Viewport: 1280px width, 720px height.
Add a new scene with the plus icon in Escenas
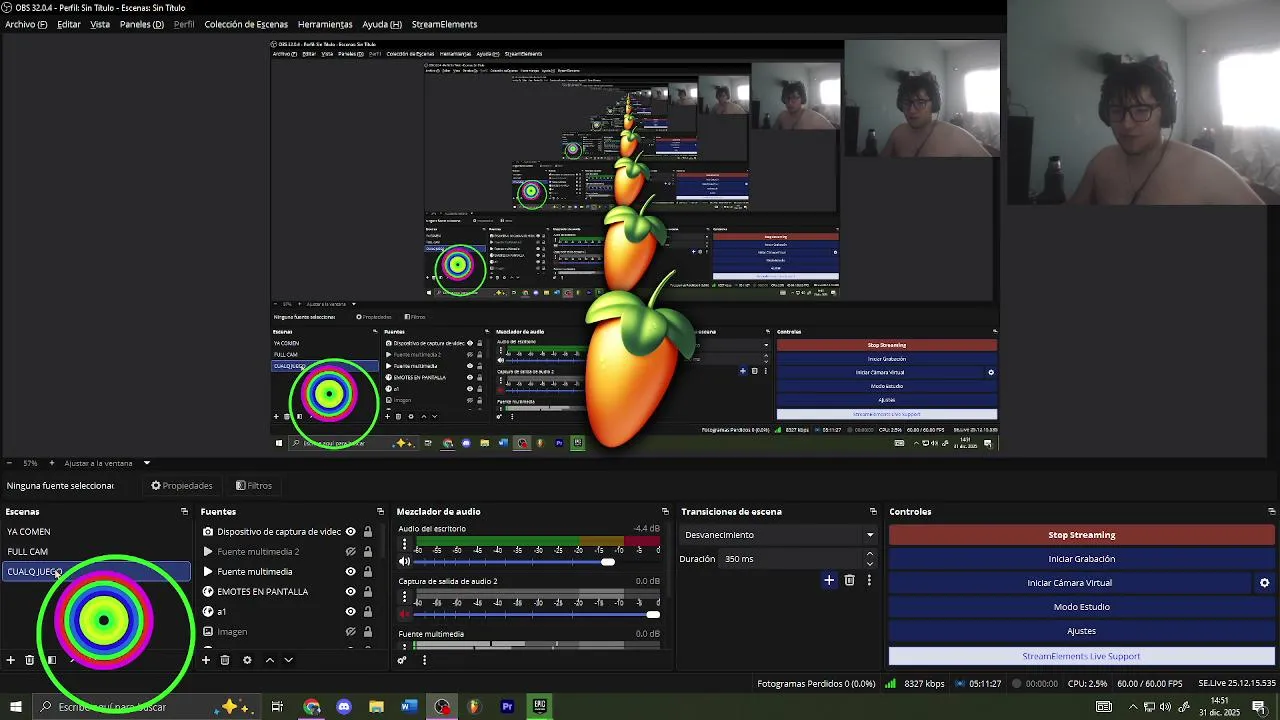11,660
